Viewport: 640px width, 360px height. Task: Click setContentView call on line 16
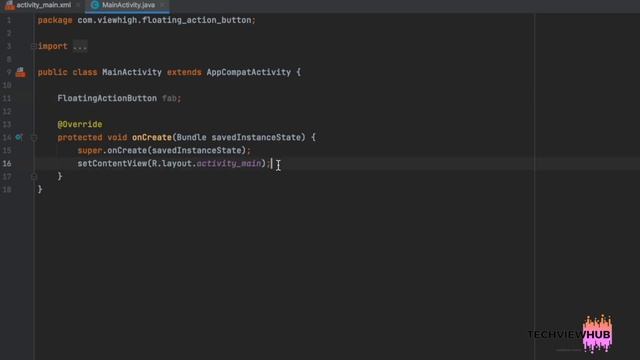[112, 163]
